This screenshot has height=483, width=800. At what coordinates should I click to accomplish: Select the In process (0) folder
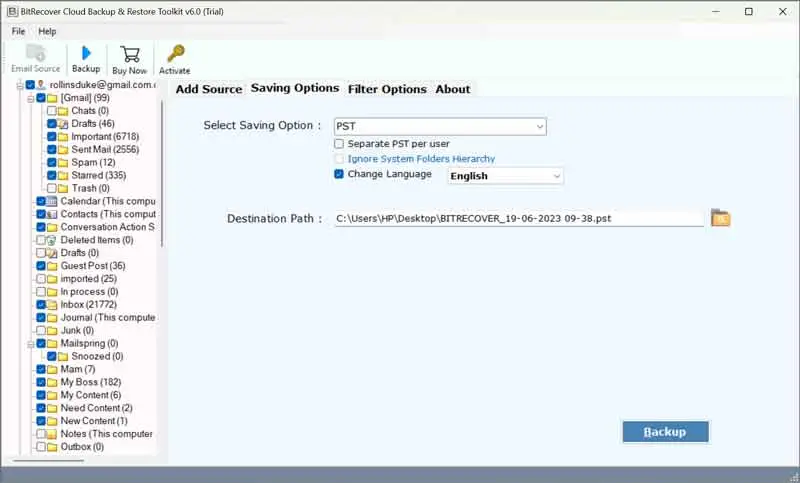(89, 292)
